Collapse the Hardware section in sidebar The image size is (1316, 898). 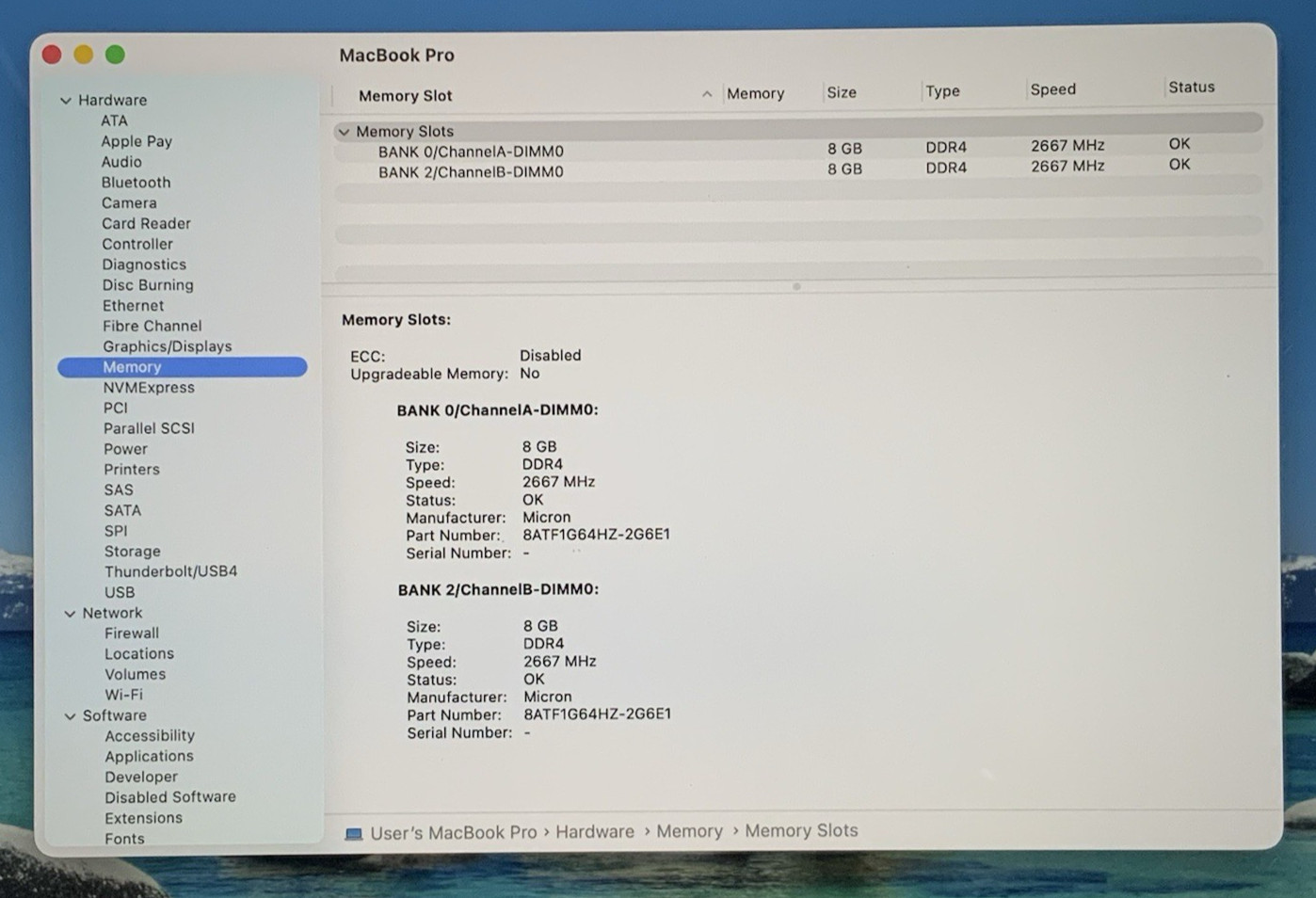click(66, 100)
